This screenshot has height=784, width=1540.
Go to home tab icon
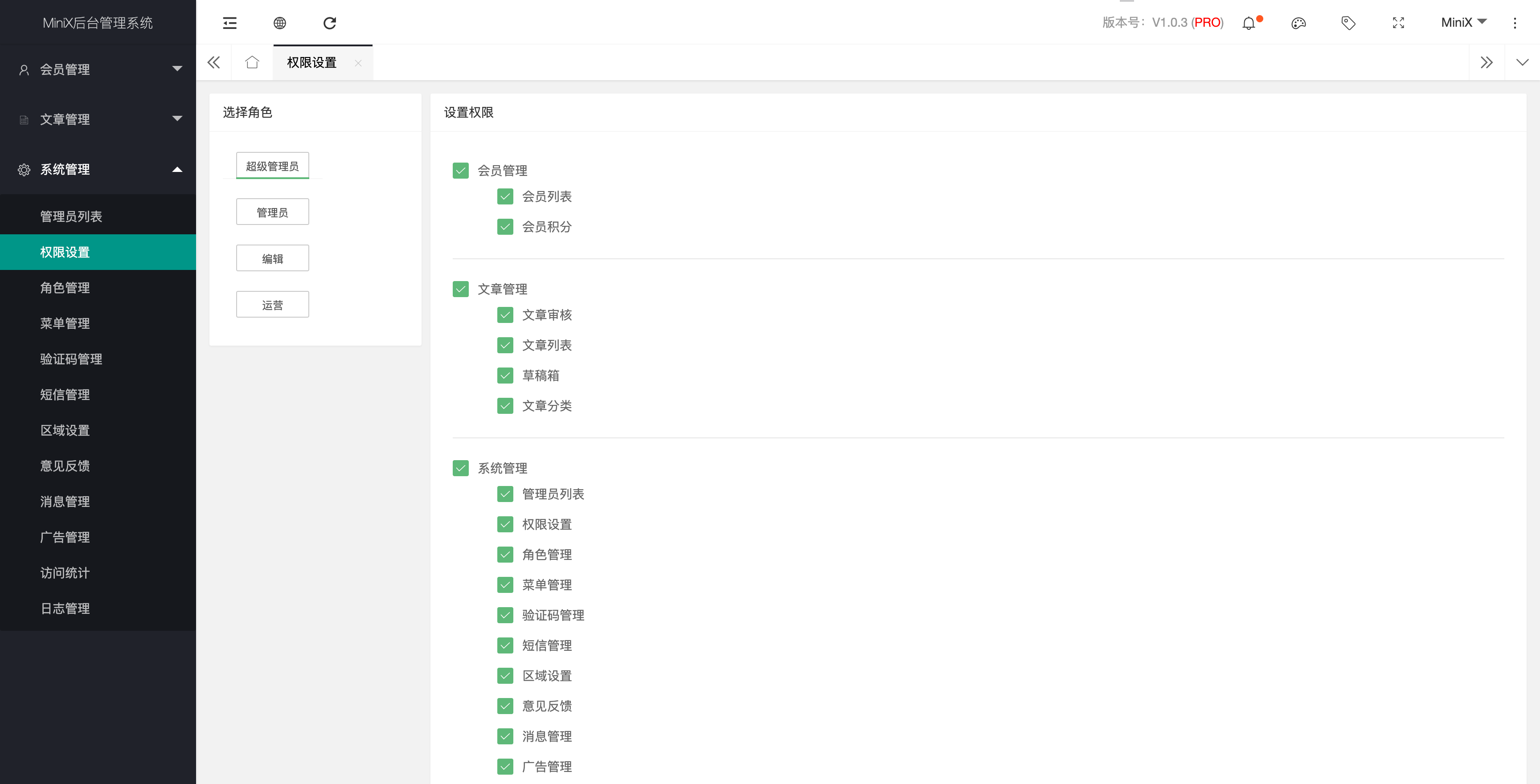coord(252,62)
